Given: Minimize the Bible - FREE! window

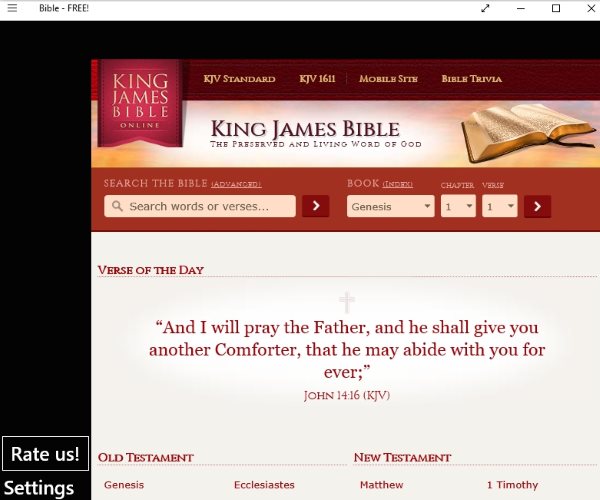Looking at the screenshot, I should click(521, 8).
